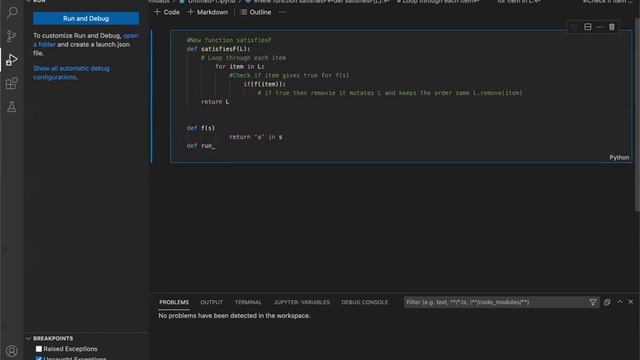Click the blue Run and Debug button
This screenshot has width=640, height=360.
click(x=86, y=18)
